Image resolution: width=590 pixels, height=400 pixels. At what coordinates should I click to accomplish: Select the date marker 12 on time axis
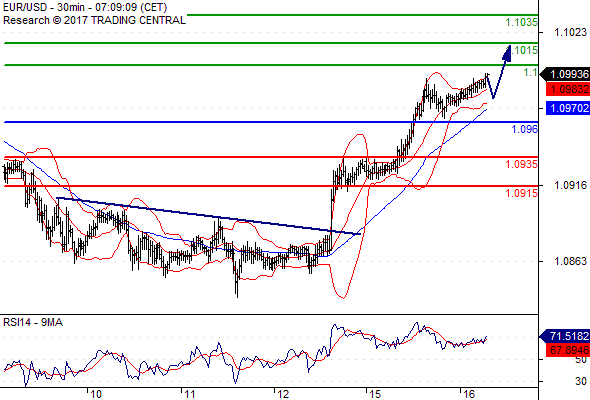(283, 394)
